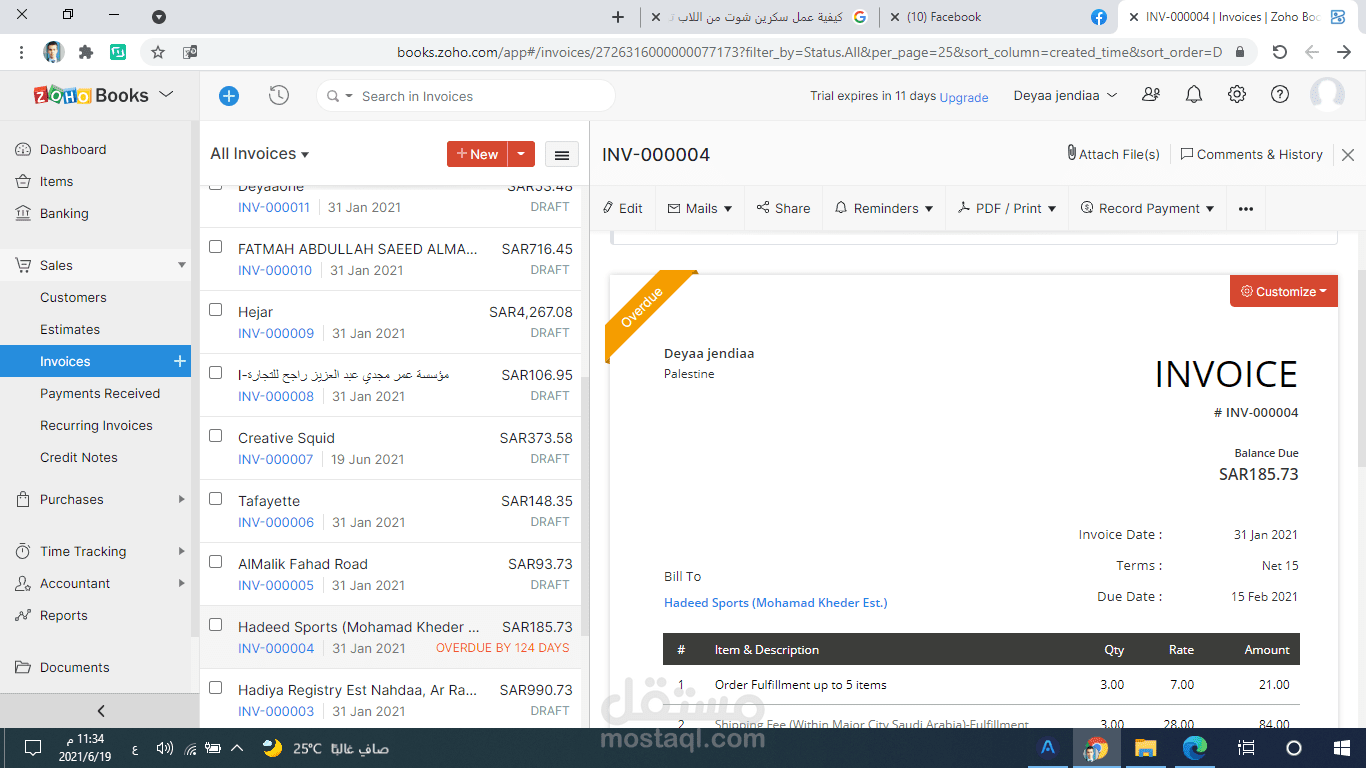This screenshot has height=768, width=1366.
Task: Open the Deyaa jendiaa organization dropdown
Action: 1065,96
